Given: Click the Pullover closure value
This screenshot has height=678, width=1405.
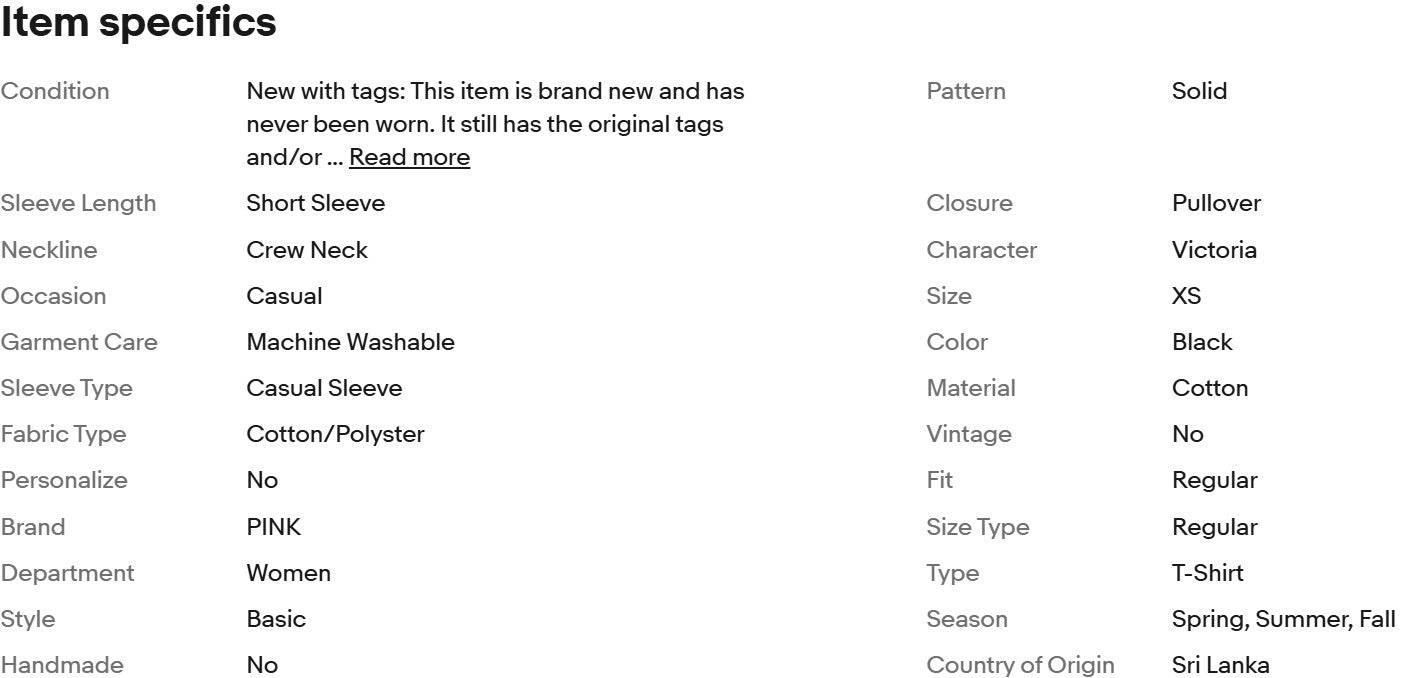Looking at the screenshot, I should 1216,203.
